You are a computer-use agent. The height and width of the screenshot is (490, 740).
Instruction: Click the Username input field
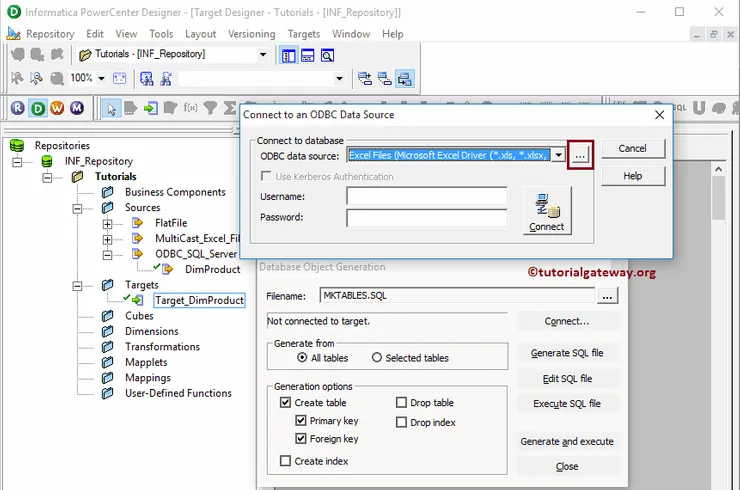tap(427, 196)
